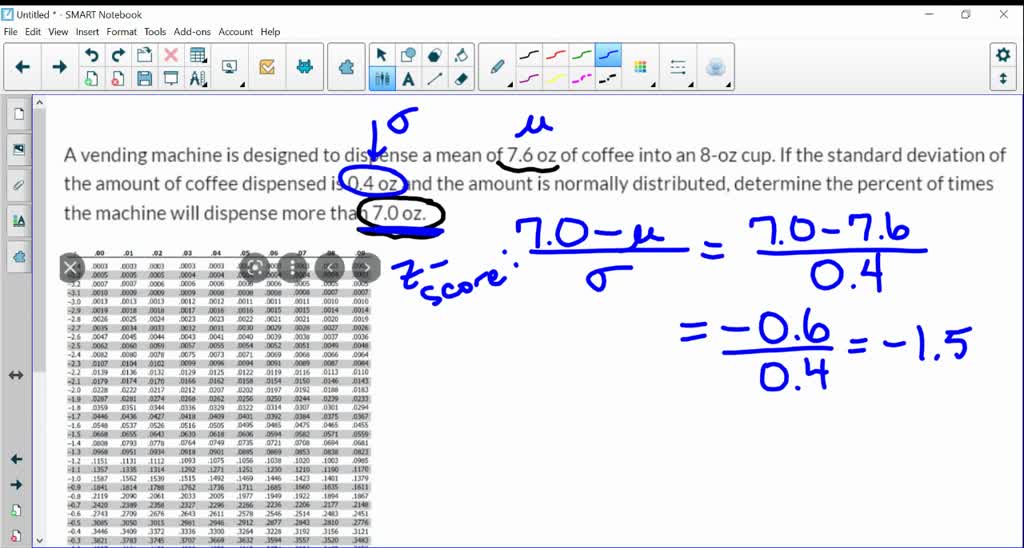Add a new page from the top toolbar
Viewport: 1024px width, 548px height.
coord(91,79)
